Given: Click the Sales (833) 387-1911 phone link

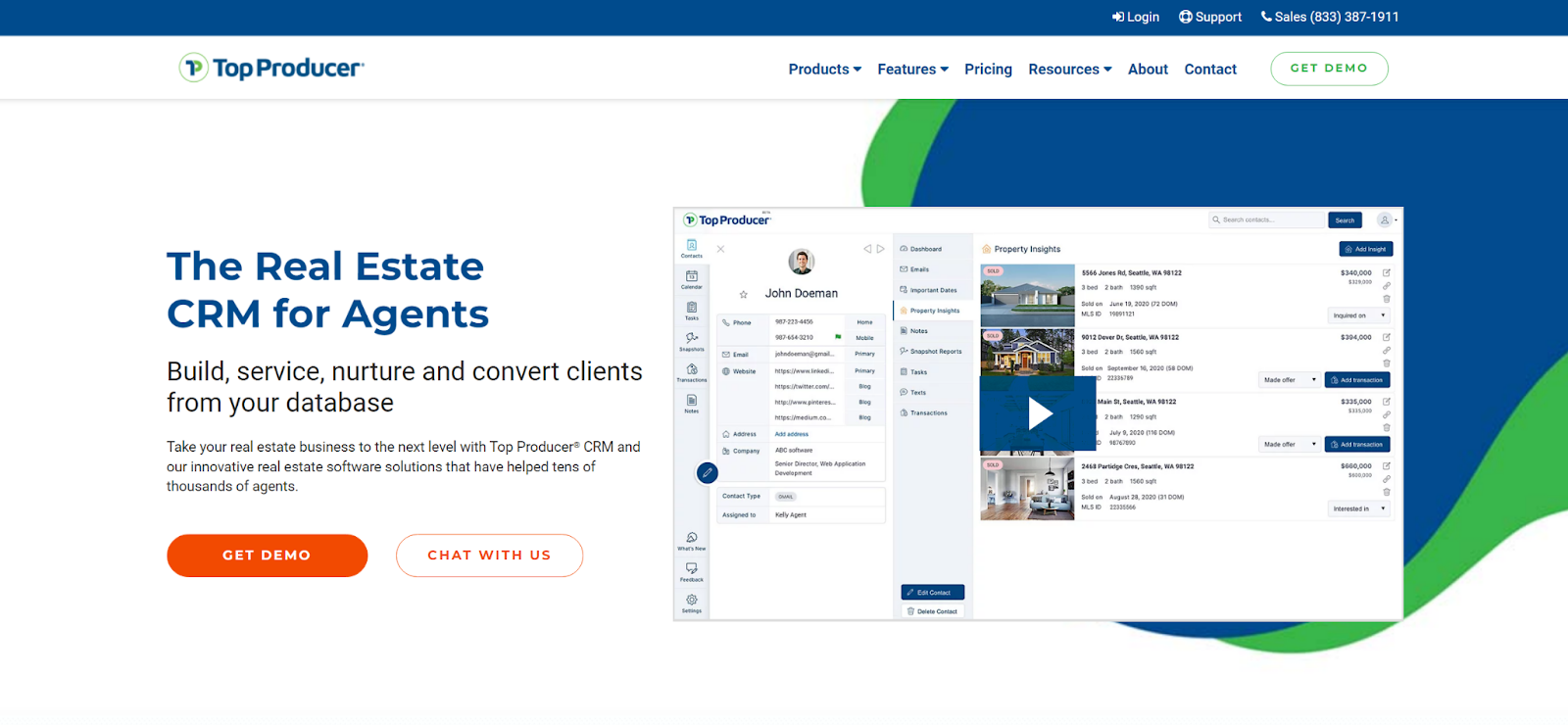Looking at the screenshot, I should pos(1330,17).
